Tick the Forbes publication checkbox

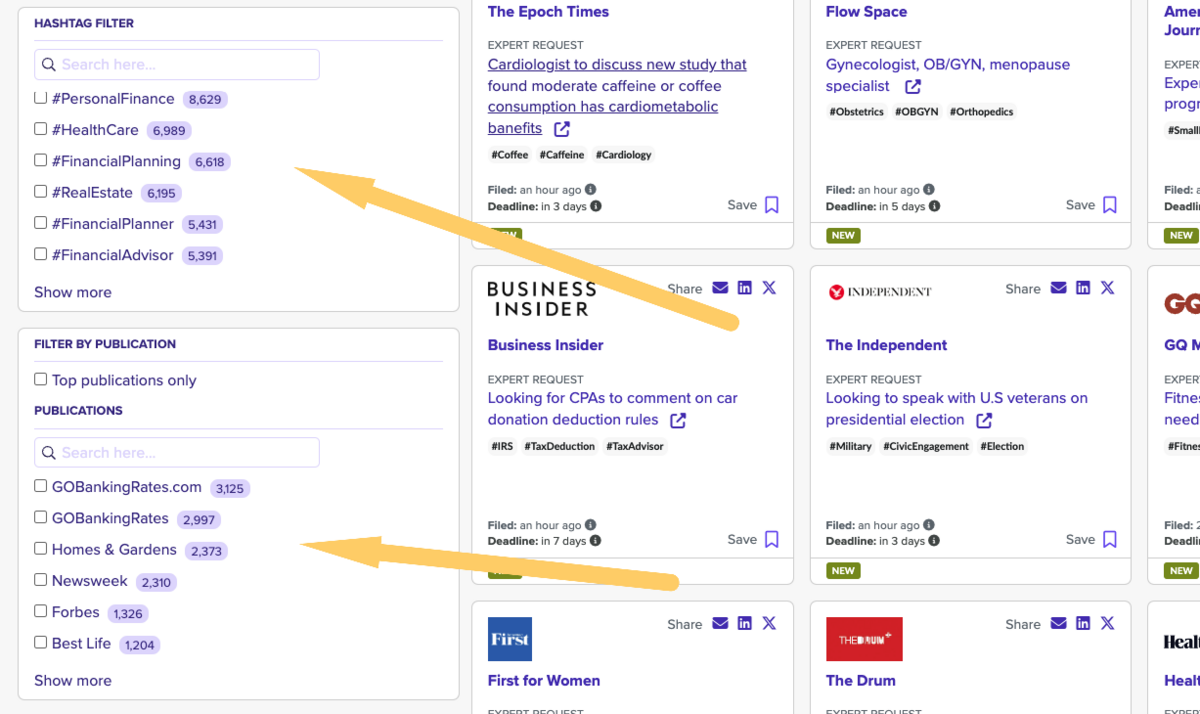tap(41, 611)
